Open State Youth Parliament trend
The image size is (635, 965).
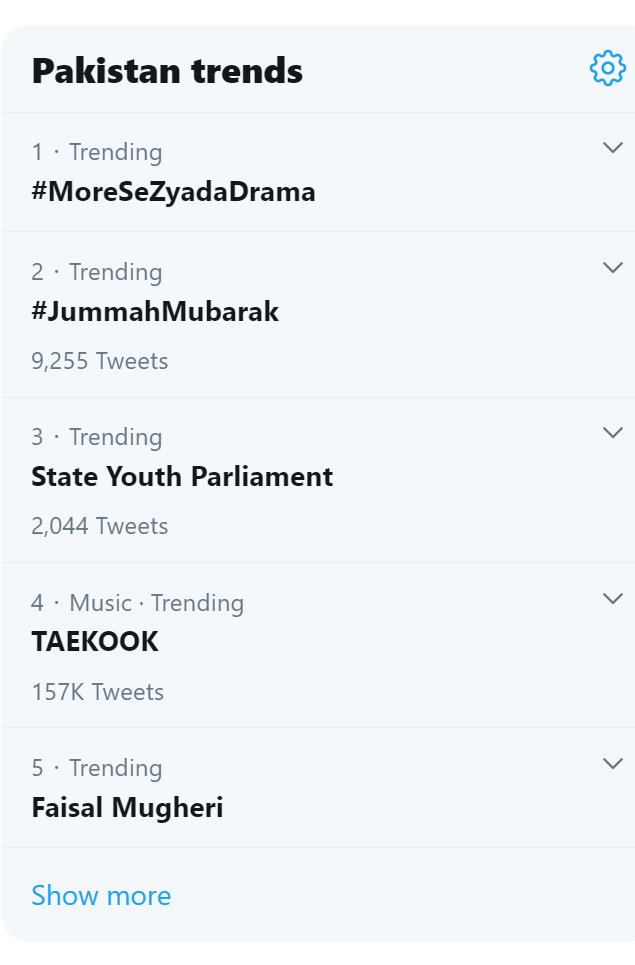tap(182, 476)
